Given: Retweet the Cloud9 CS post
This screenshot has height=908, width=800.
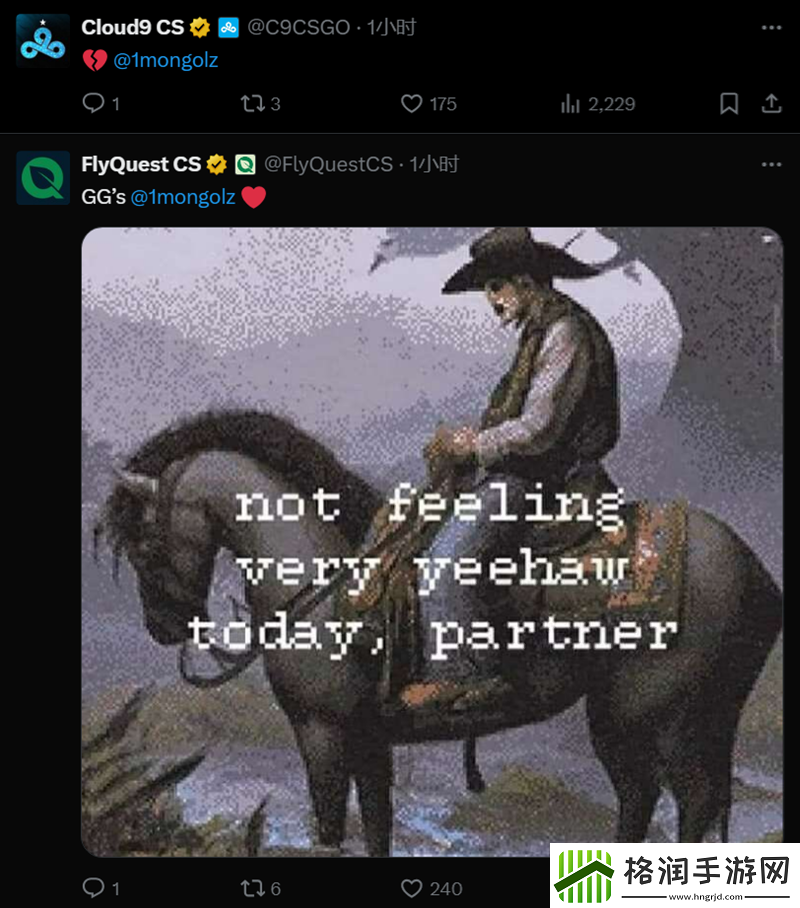Looking at the screenshot, I should coord(261,104).
